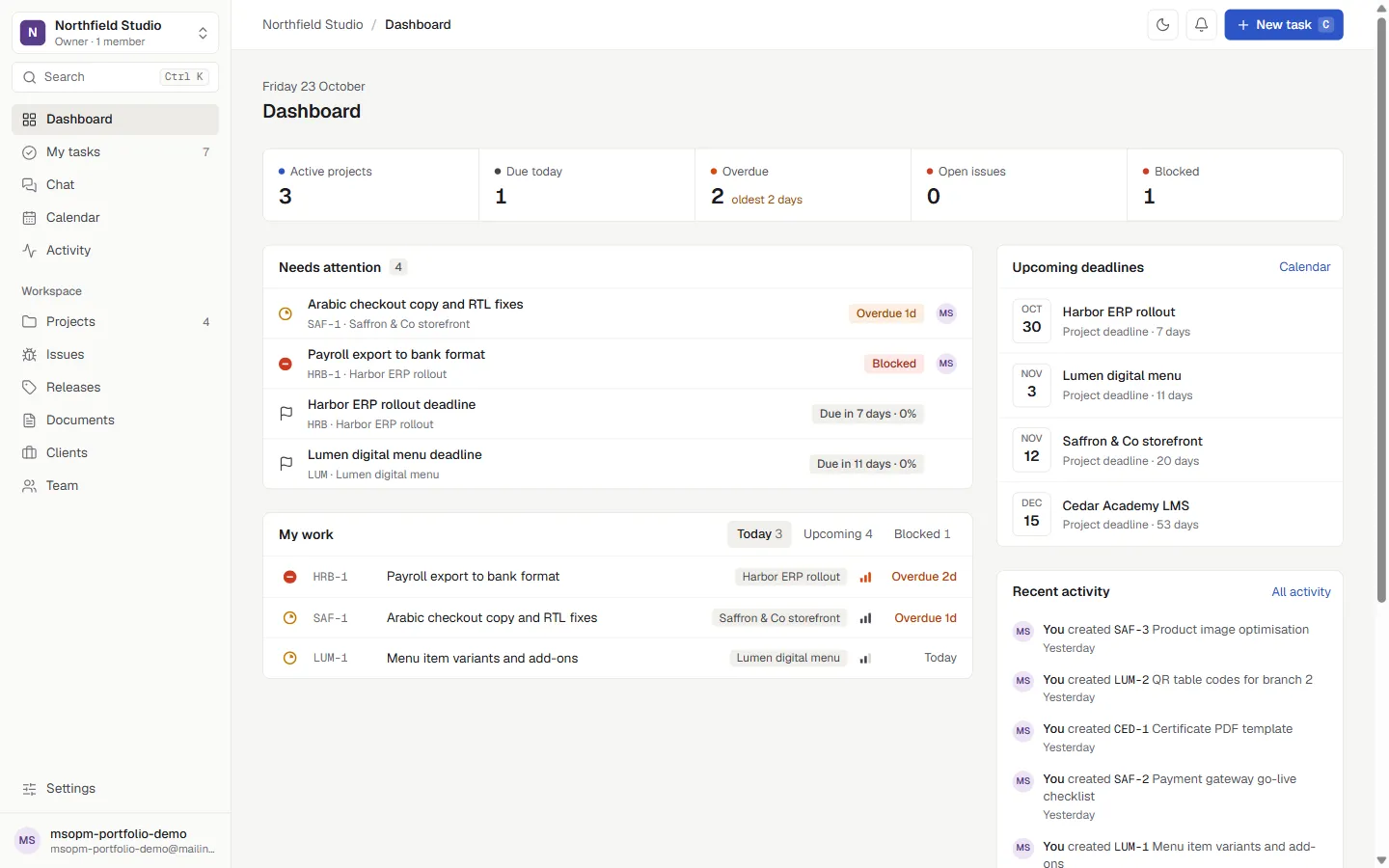Viewport: 1389px width, 868px height.
Task: Click the Overdue stat card
Action: pyautogui.click(x=803, y=185)
